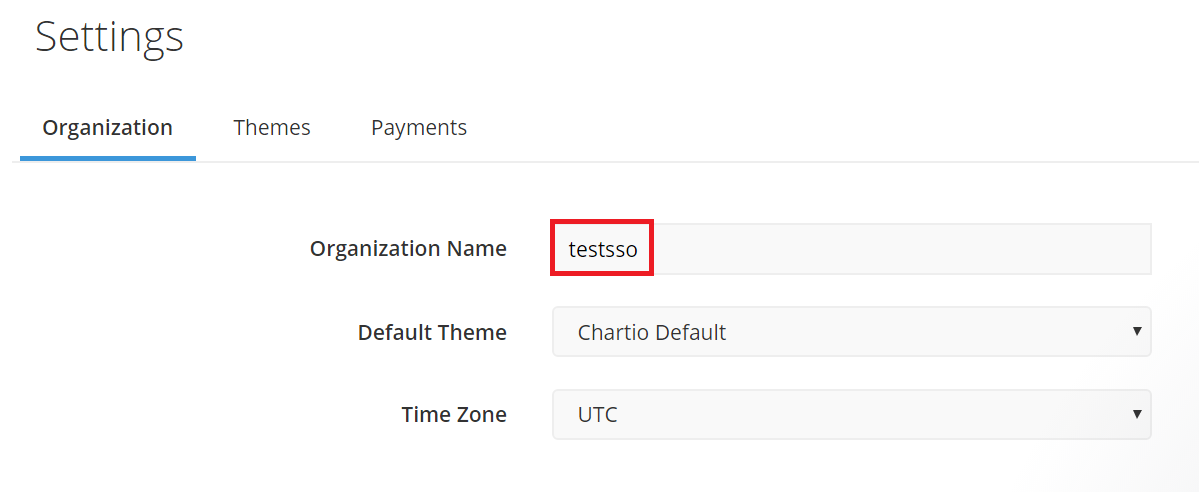Click the Organization Name label
Viewport: 1199px width, 492px height.
[408, 249]
